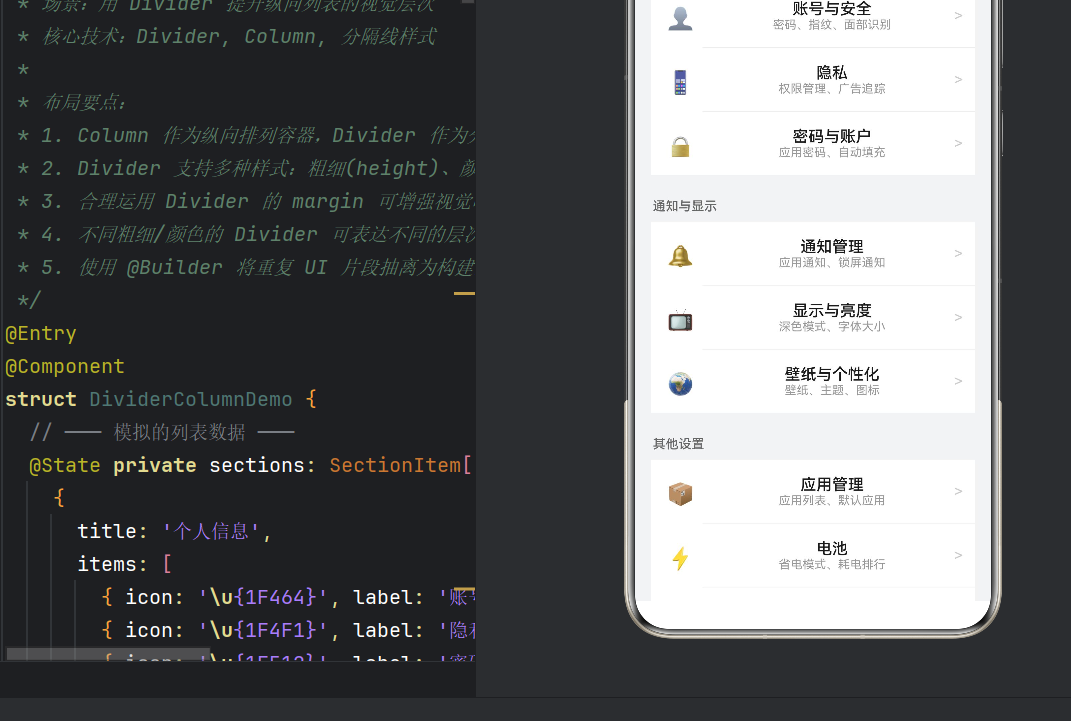Click the package icon for 应用管理
The height and width of the screenshot is (721, 1071).
point(680,494)
